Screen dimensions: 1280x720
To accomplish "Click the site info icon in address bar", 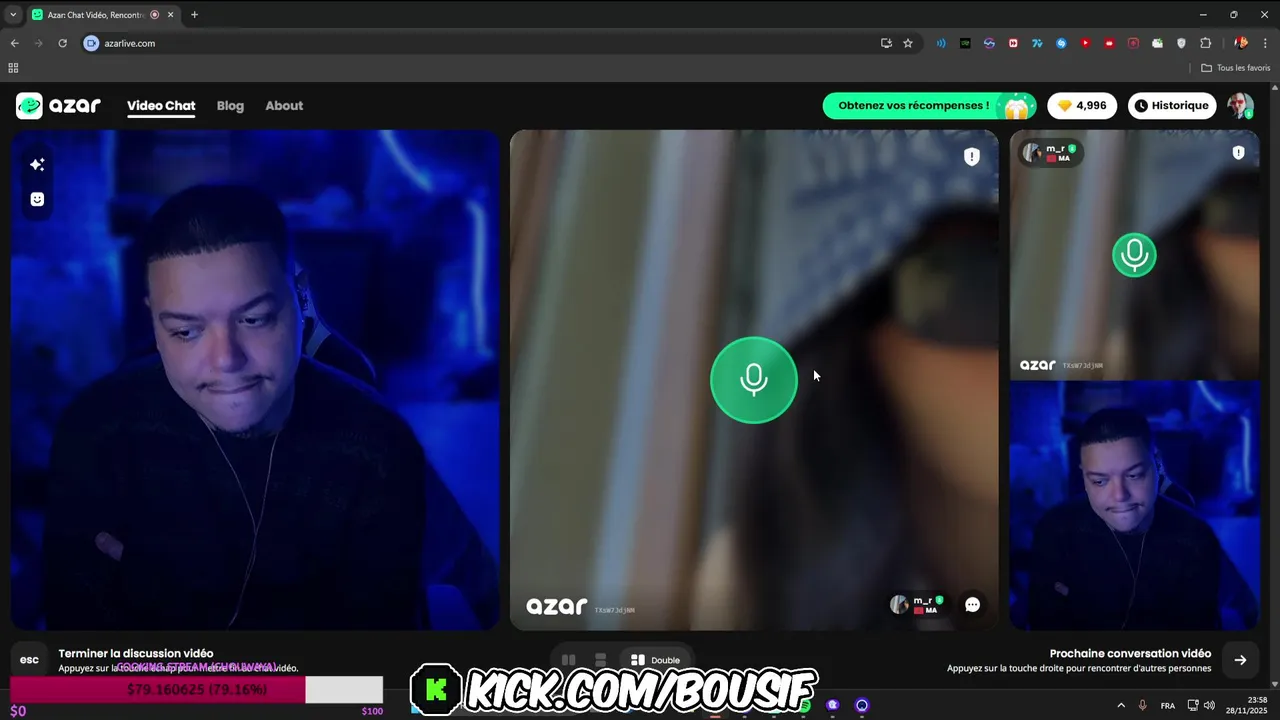I will [91, 43].
